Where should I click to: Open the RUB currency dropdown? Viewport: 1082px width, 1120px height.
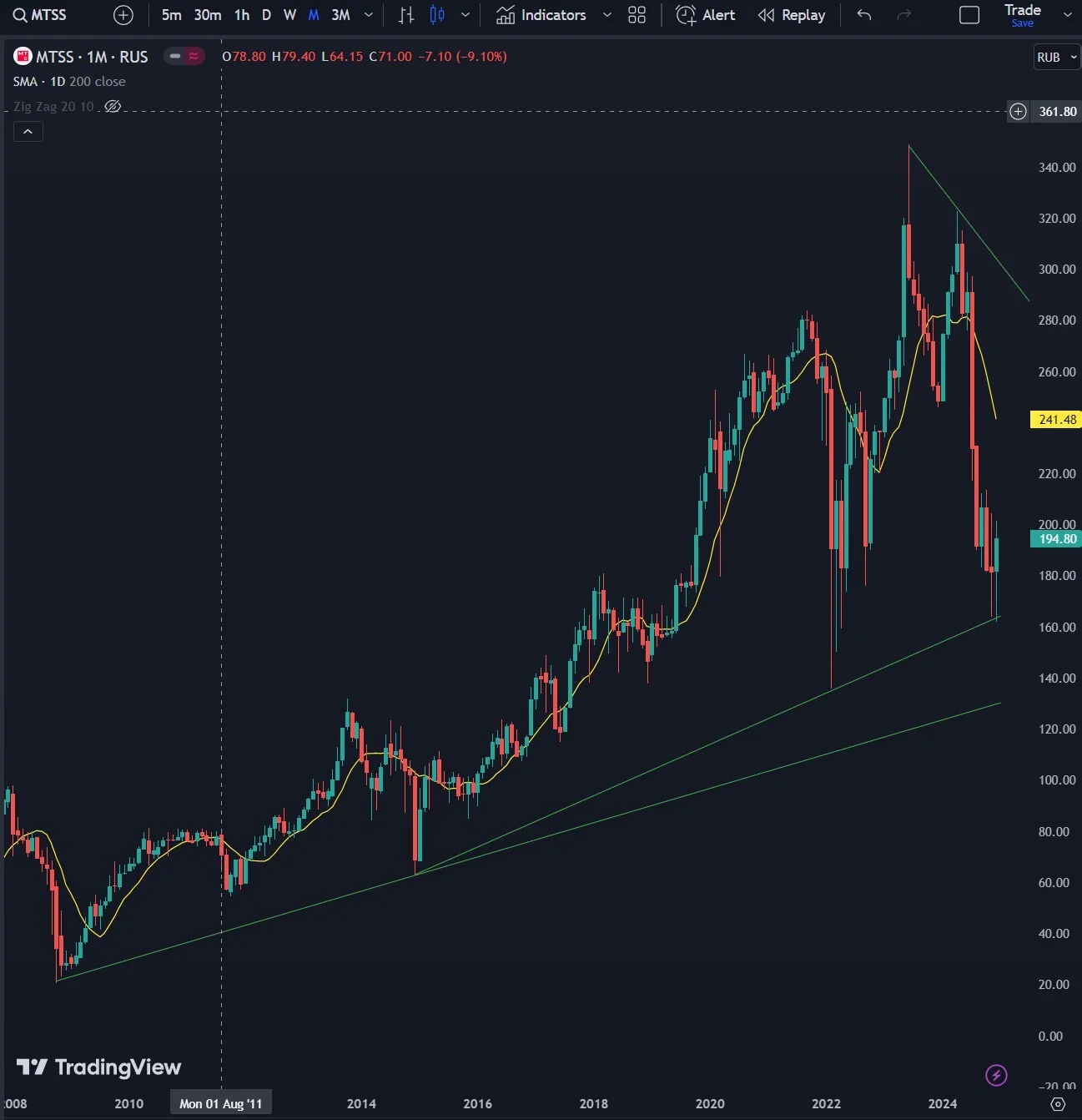pyautogui.click(x=1056, y=58)
